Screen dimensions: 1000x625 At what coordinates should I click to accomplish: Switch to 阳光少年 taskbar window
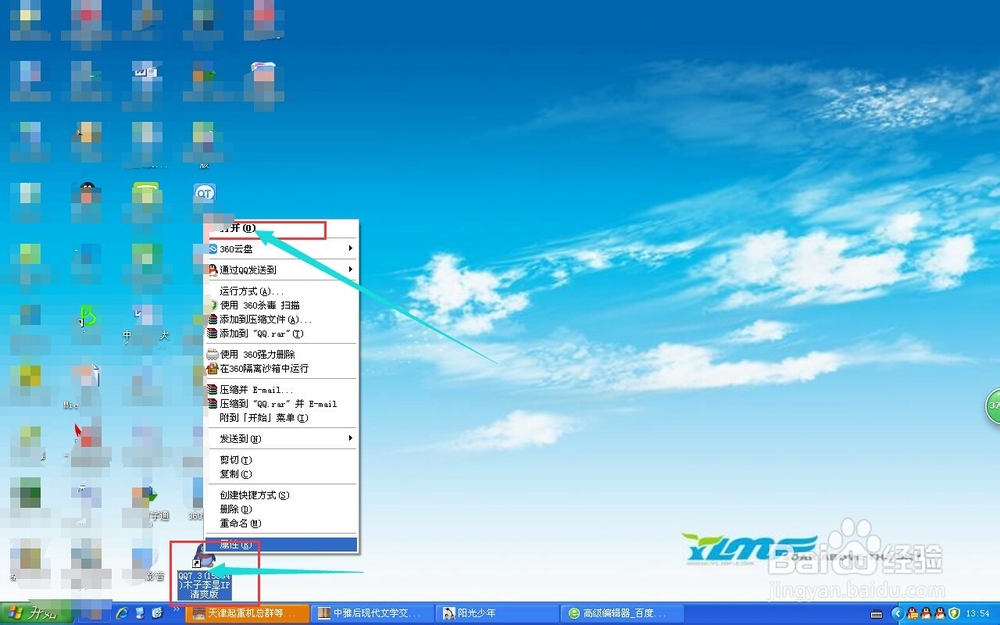(x=497, y=614)
